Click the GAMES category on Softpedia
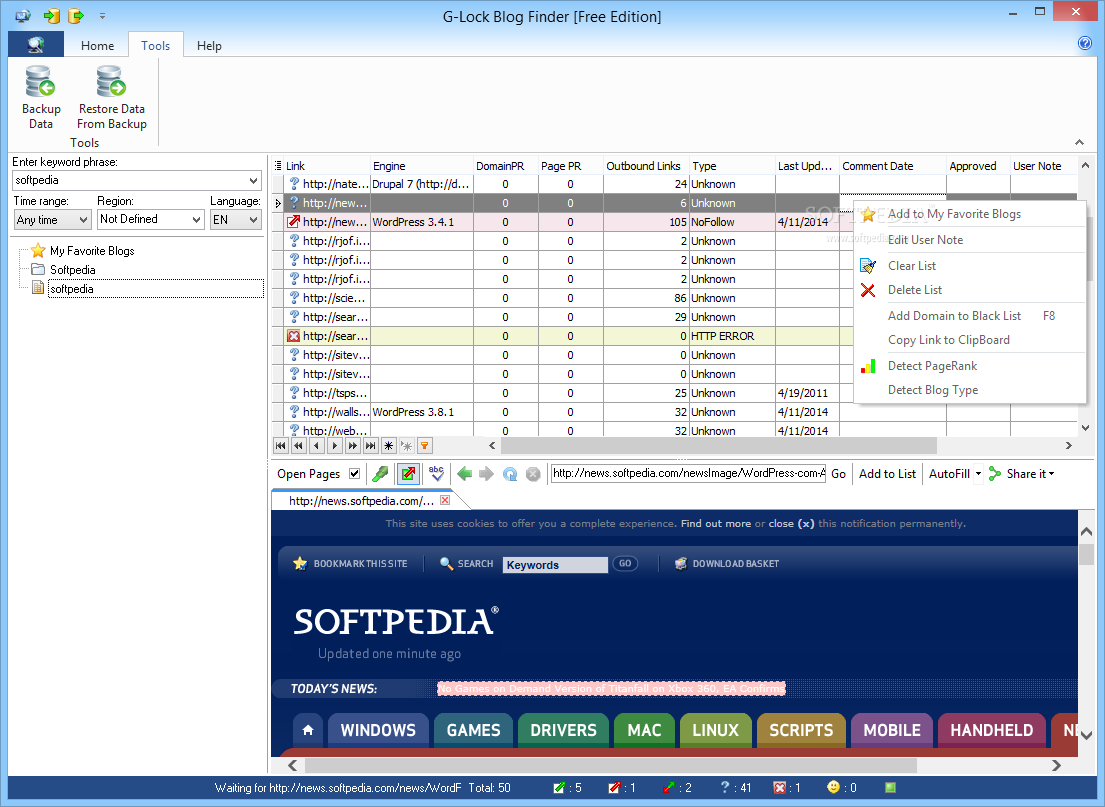The height and width of the screenshot is (807, 1105). click(474, 731)
